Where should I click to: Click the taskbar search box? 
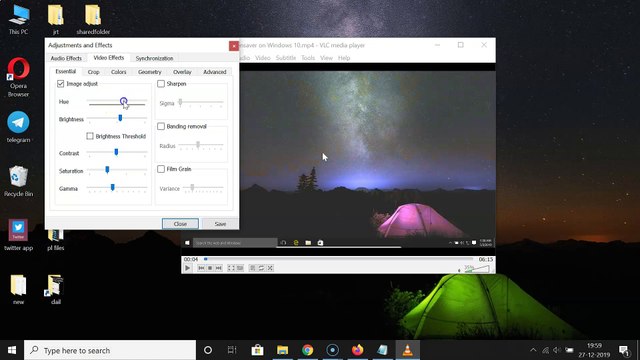pos(110,350)
